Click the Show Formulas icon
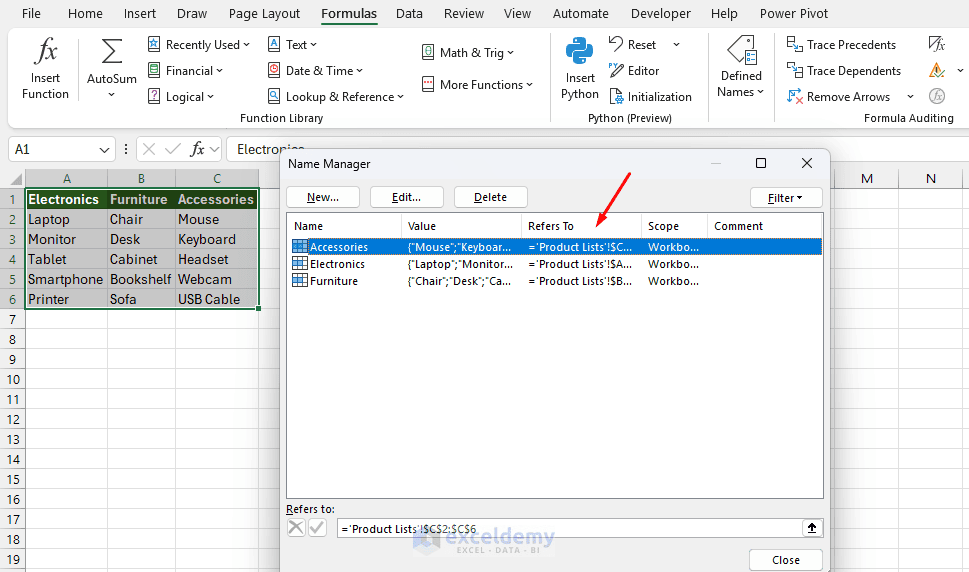The height and width of the screenshot is (572, 969). click(x=937, y=44)
